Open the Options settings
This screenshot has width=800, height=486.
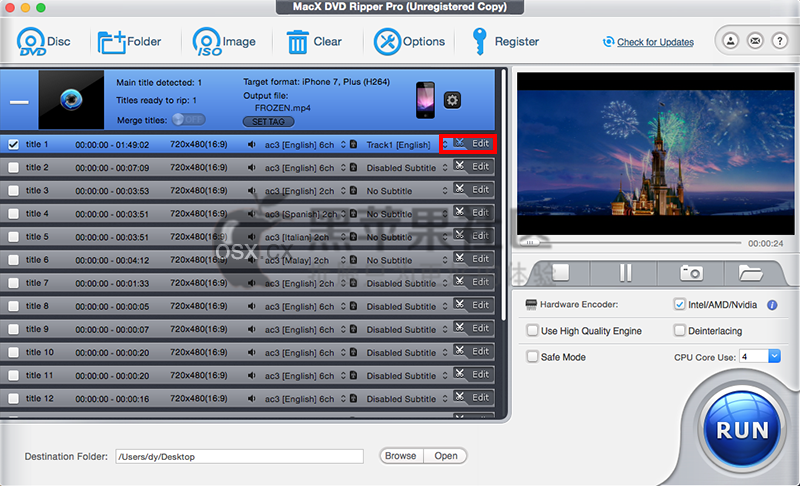click(x=409, y=42)
